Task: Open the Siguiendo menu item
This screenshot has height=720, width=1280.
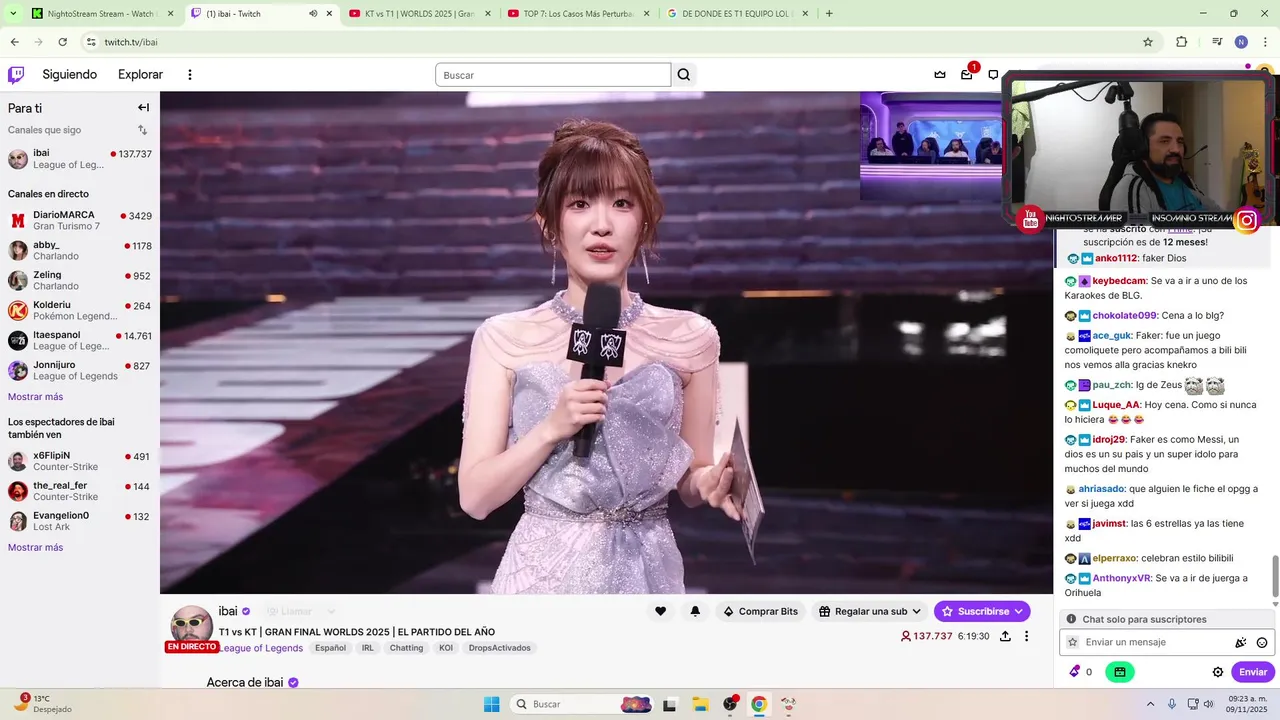Action: 70,75
